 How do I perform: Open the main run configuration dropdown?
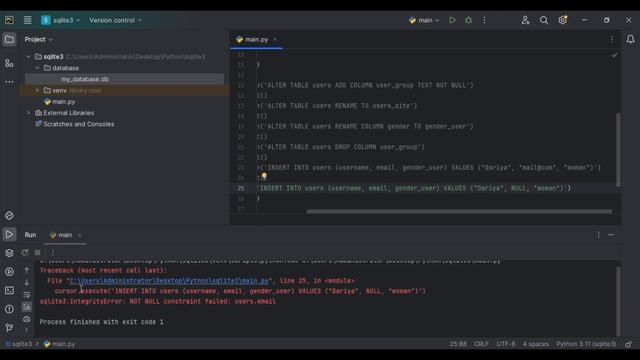(x=424, y=20)
